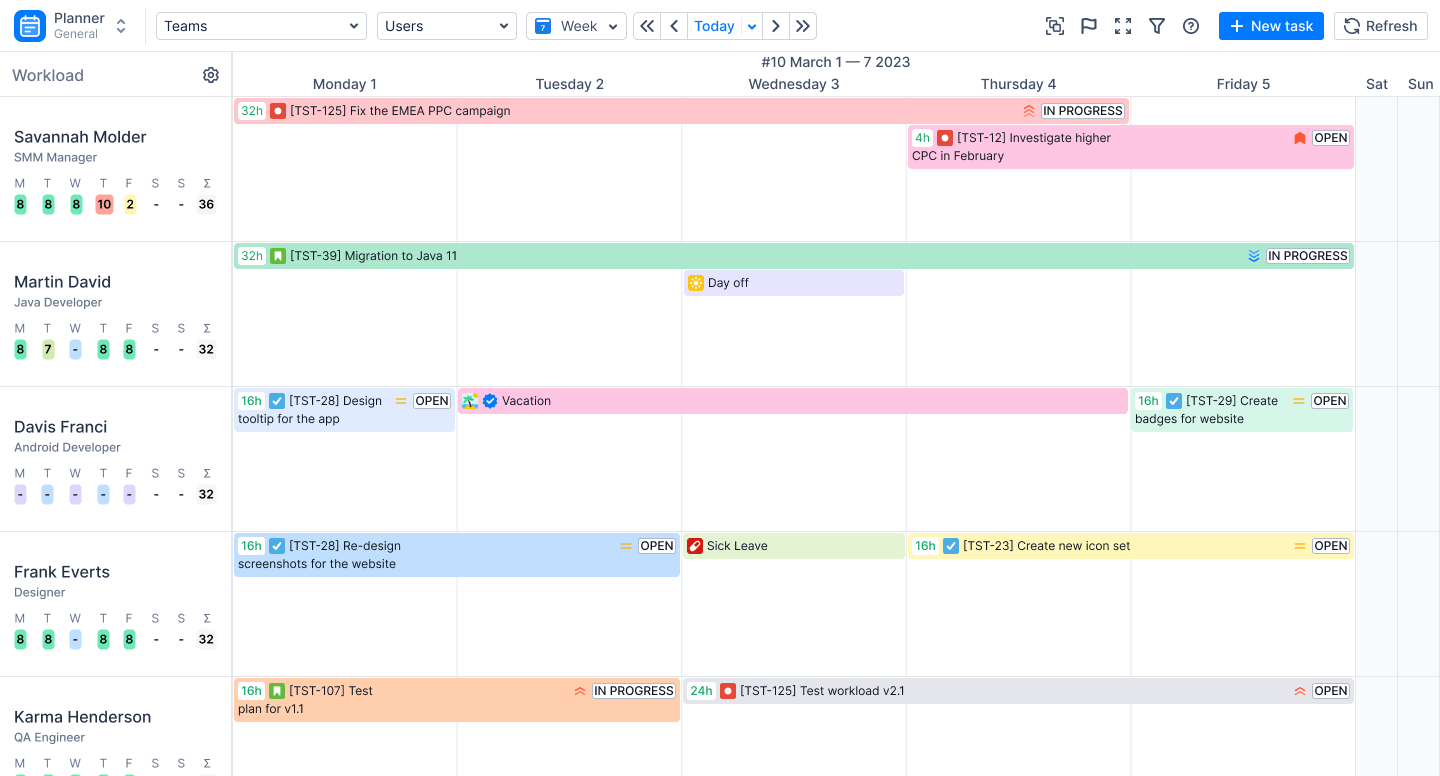This screenshot has height=776, width=1440.
Task: Open the Today date dropdown arrow
Action: pyautogui.click(x=752, y=26)
